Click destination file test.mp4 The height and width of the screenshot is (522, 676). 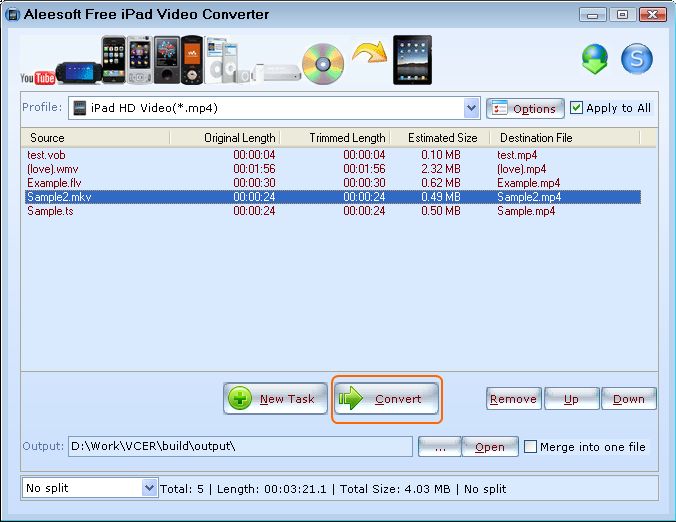pyautogui.click(x=517, y=155)
